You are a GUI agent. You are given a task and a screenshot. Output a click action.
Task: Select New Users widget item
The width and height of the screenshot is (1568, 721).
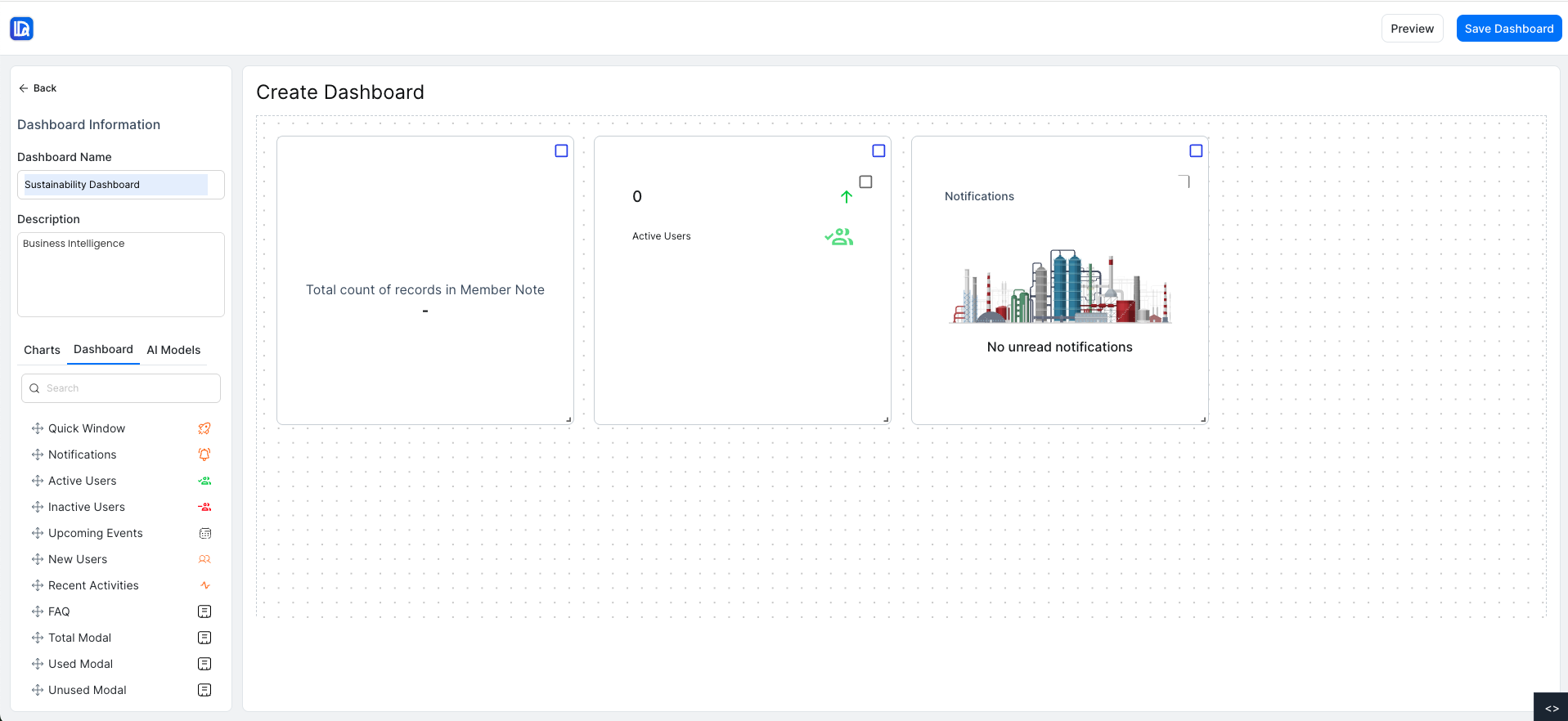coord(121,559)
